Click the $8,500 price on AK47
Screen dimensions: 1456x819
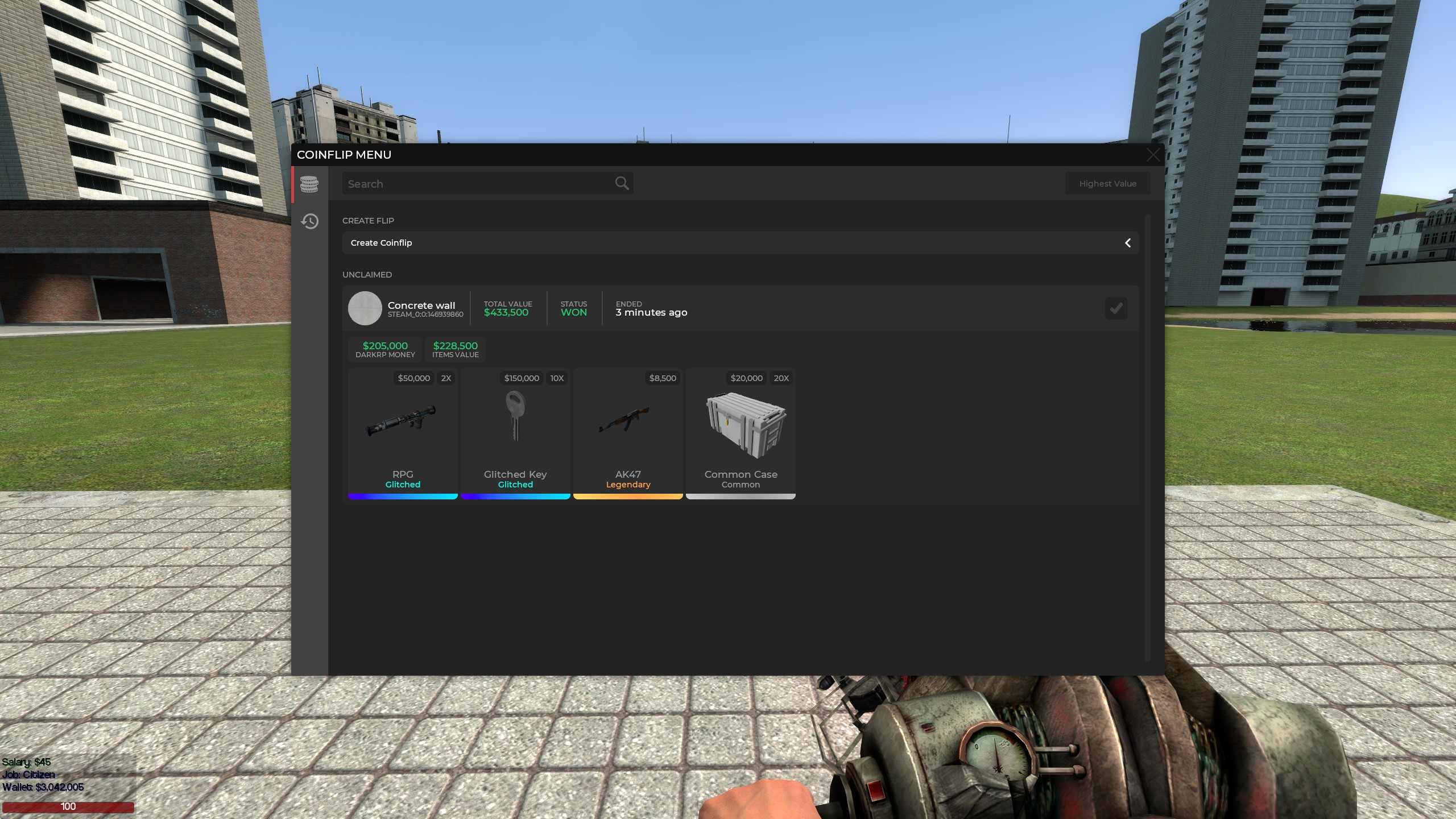tap(663, 378)
